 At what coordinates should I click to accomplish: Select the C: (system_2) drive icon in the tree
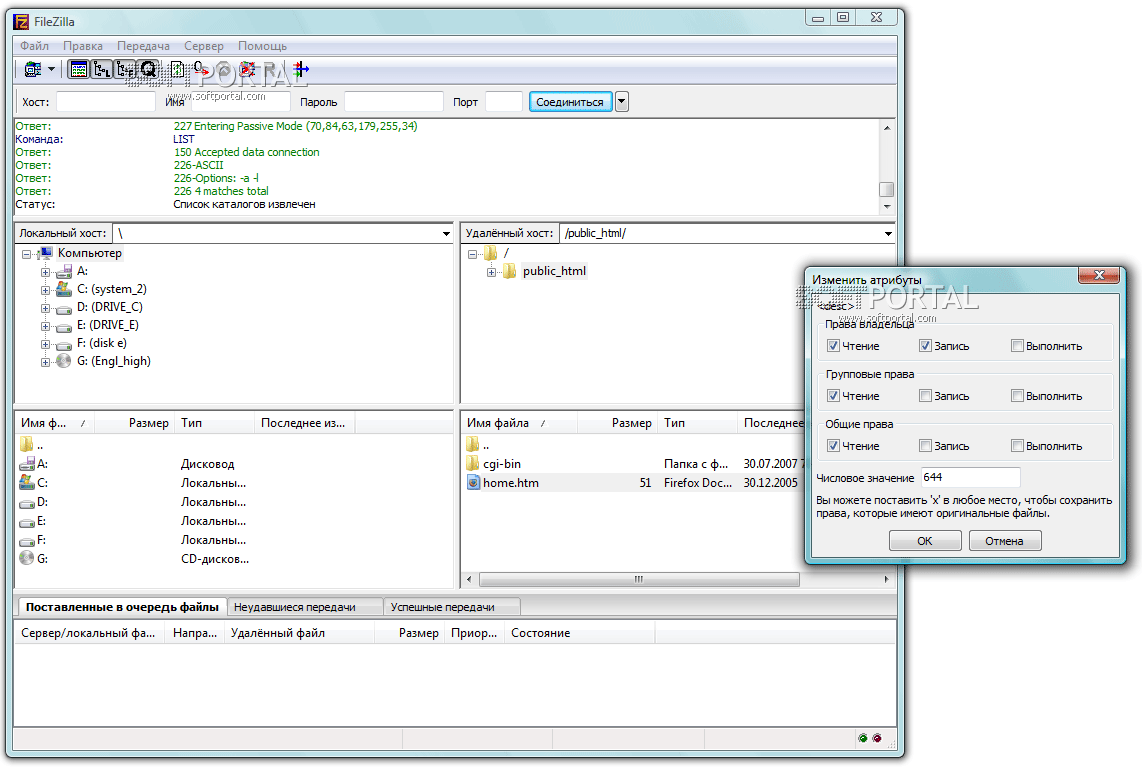64,289
